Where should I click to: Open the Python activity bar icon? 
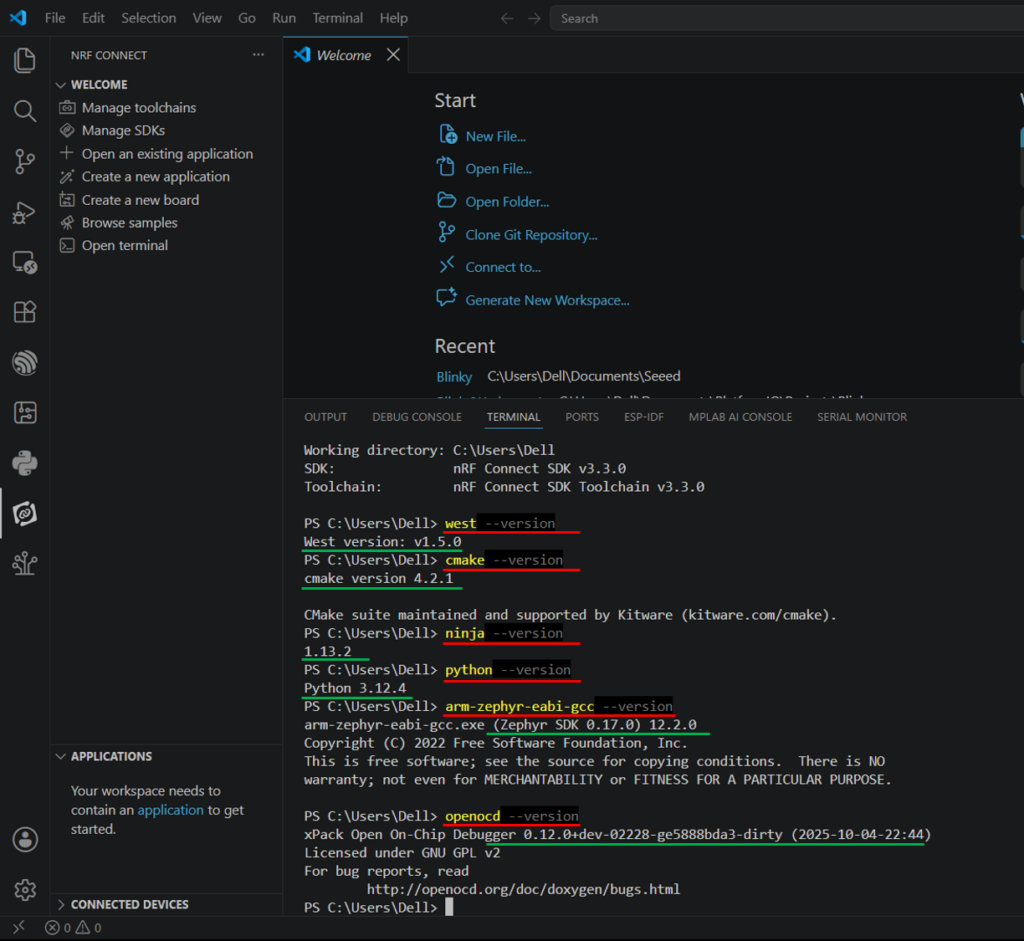pos(25,463)
